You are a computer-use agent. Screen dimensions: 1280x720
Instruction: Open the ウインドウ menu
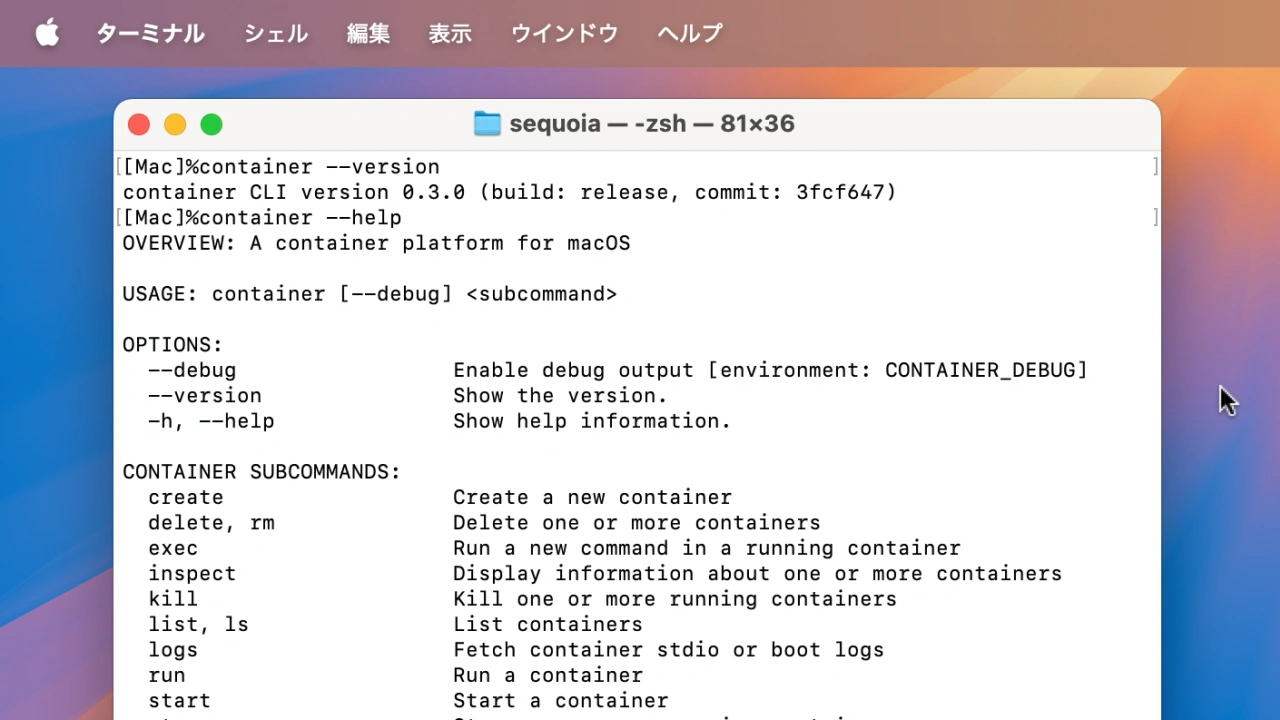563,33
